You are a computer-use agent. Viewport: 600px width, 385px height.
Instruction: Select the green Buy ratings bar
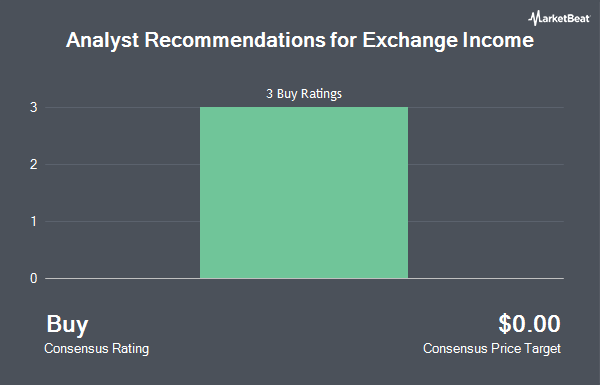(x=304, y=192)
